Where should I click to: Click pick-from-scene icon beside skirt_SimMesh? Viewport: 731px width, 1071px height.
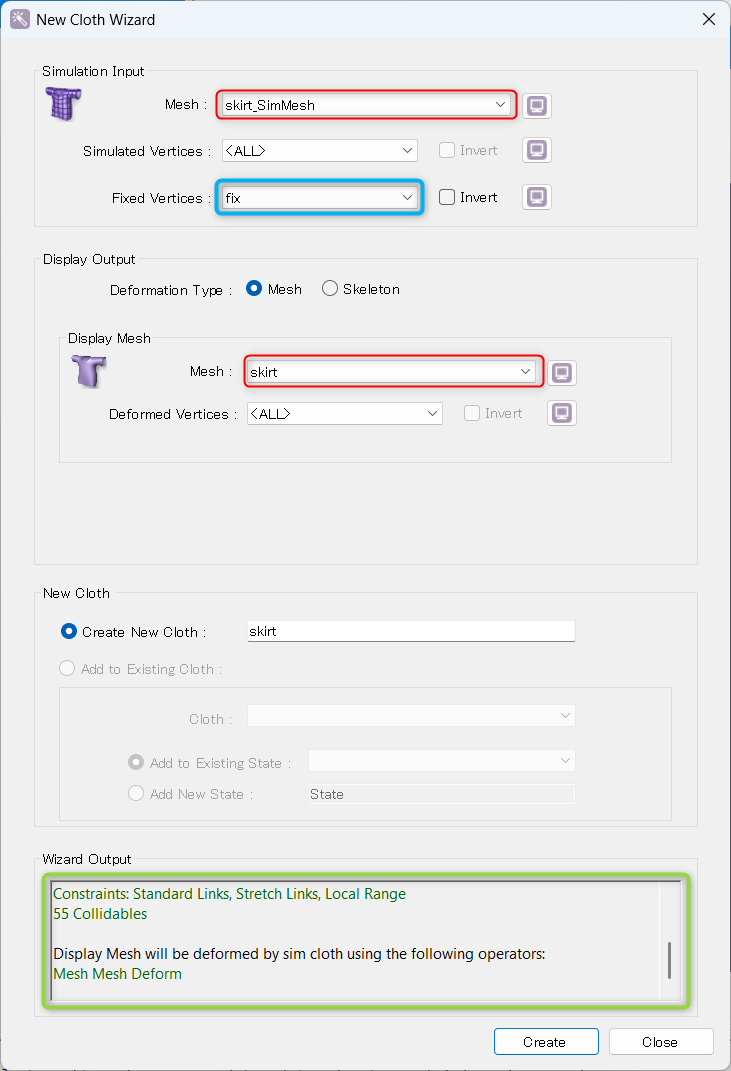tap(537, 106)
